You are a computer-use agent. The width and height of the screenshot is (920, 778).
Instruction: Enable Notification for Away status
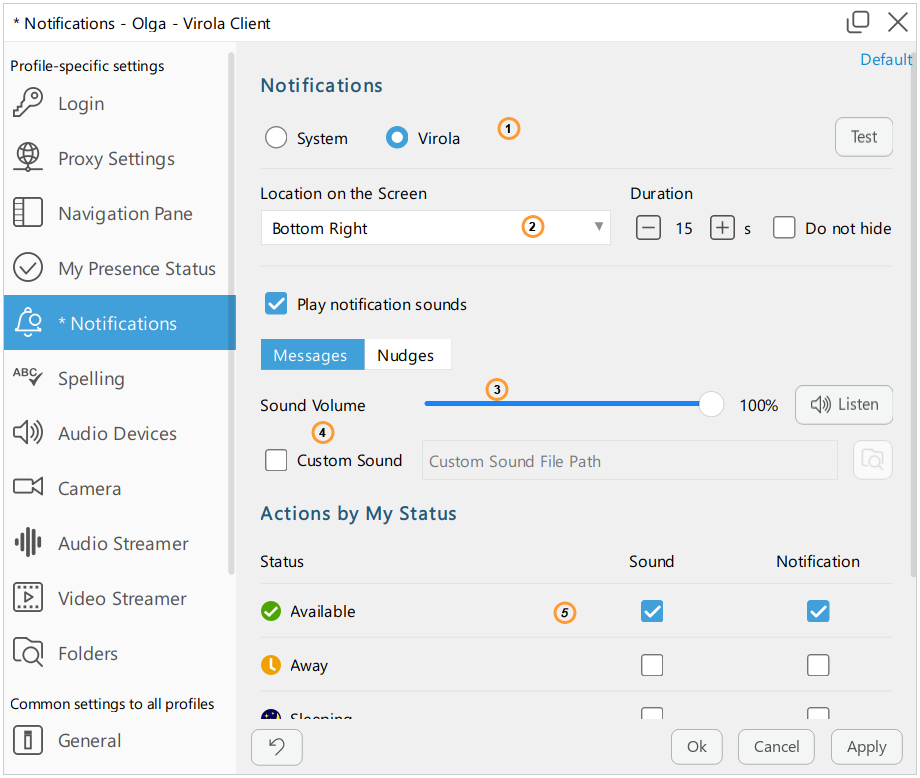click(x=818, y=665)
